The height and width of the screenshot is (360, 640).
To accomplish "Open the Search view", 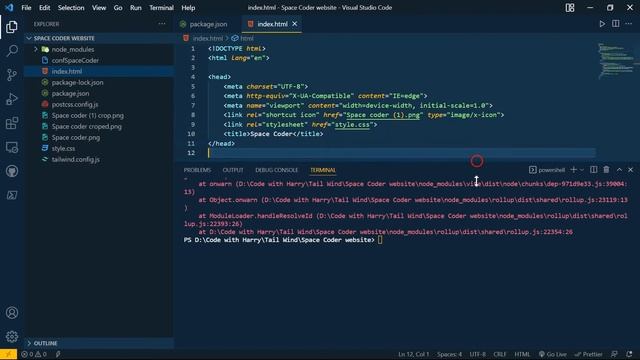I will click(x=12, y=51).
